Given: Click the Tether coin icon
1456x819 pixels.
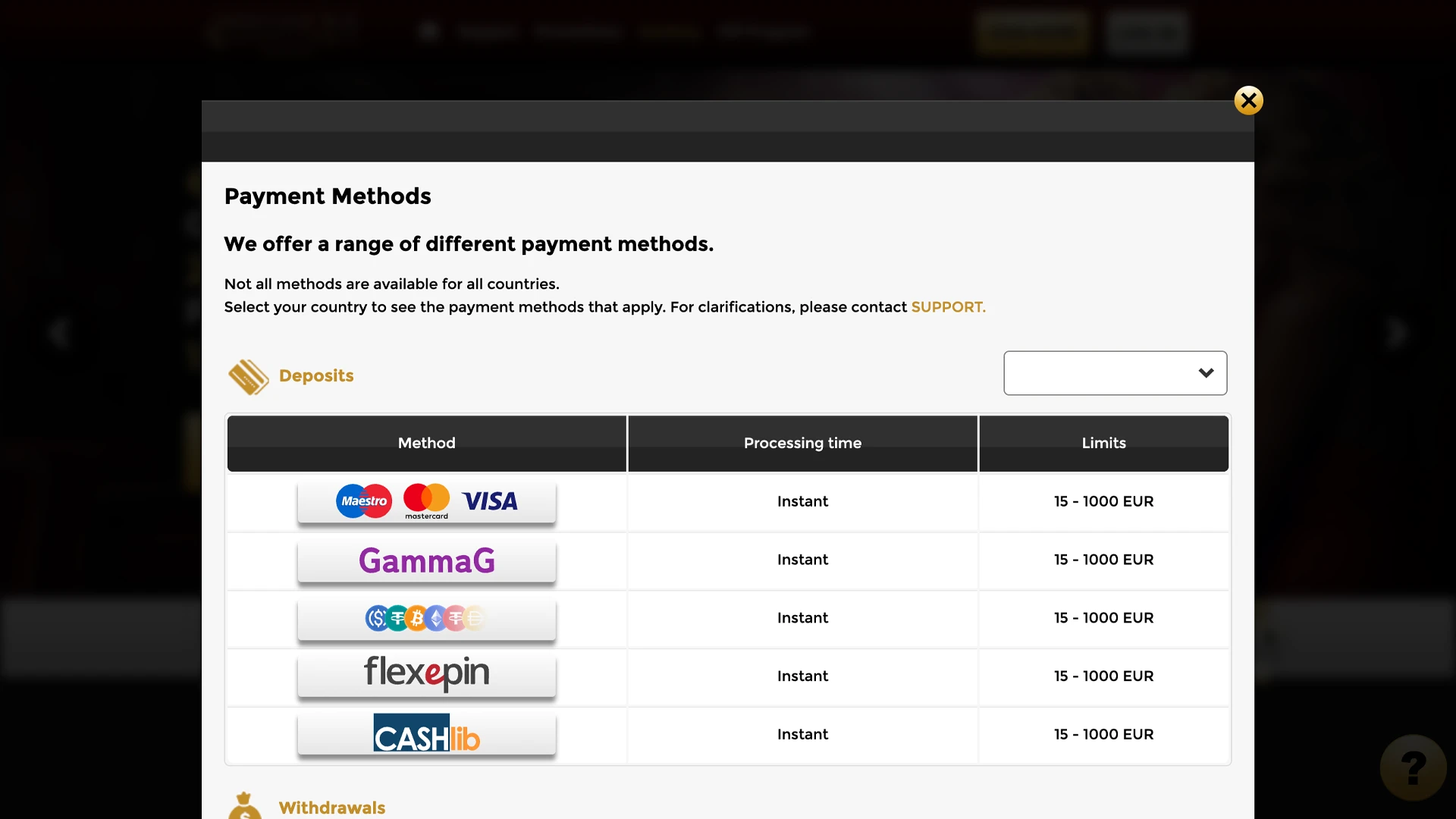Looking at the screenshot, I should (x=398, y=618).
